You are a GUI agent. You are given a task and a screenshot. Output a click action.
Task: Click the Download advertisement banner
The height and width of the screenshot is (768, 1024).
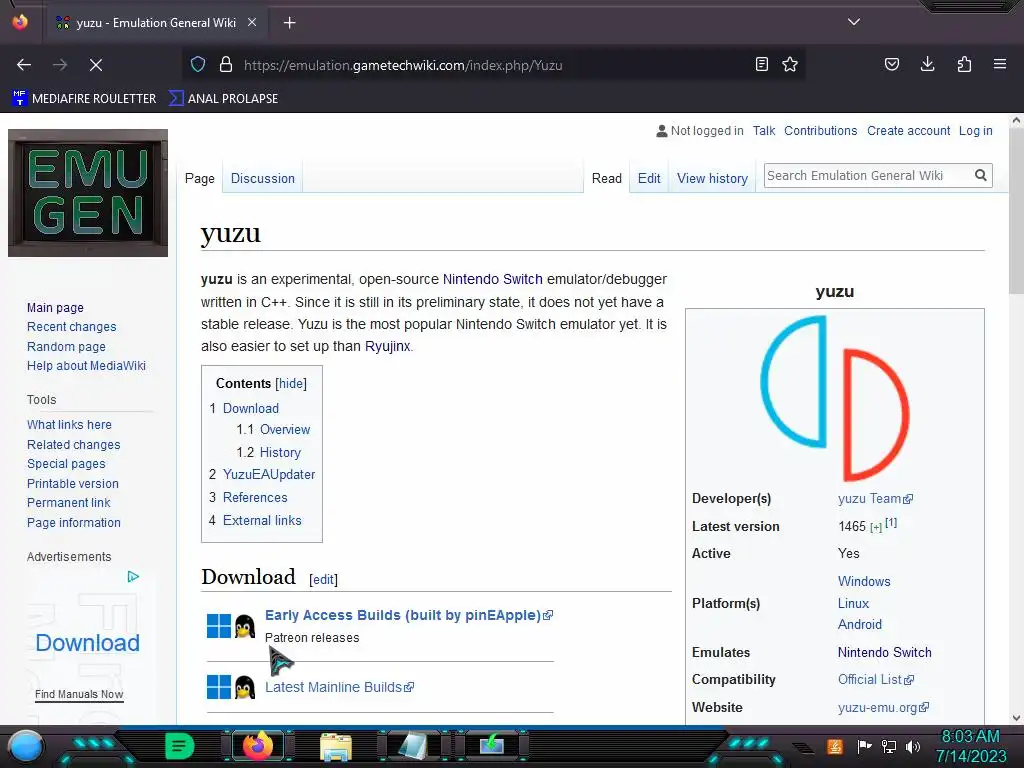[88, 643]
